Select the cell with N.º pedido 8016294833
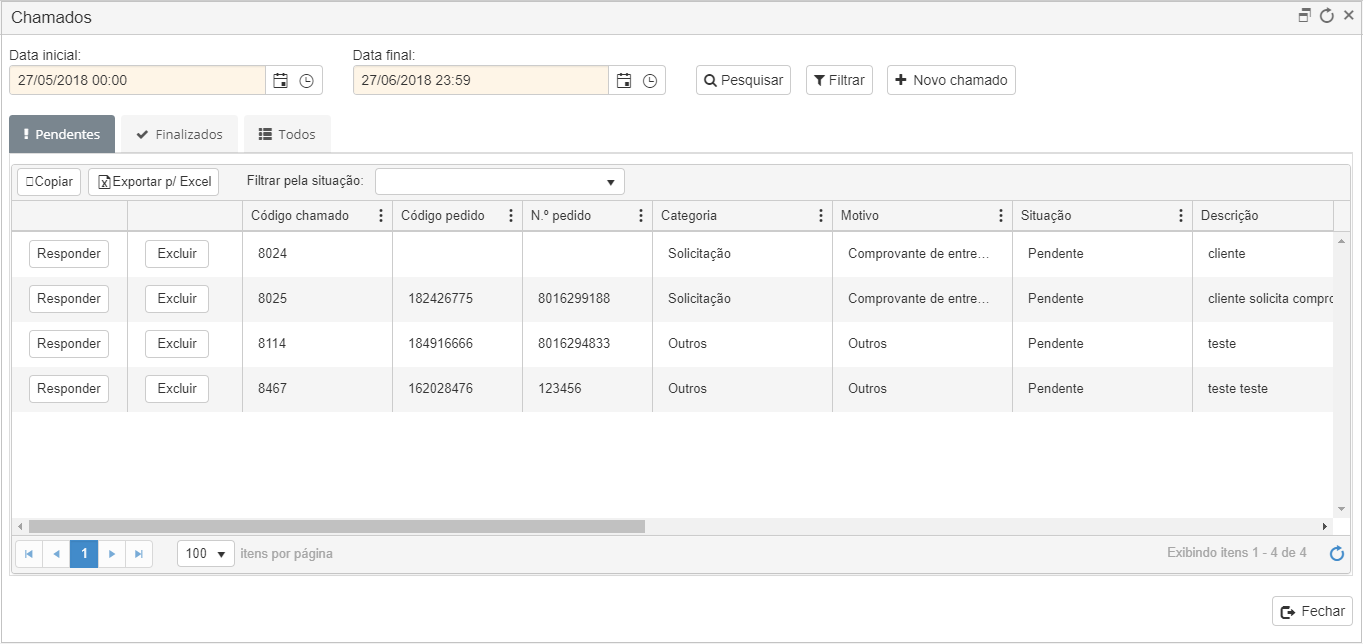This screenshot has height=644, width=1363. point(587,344)
